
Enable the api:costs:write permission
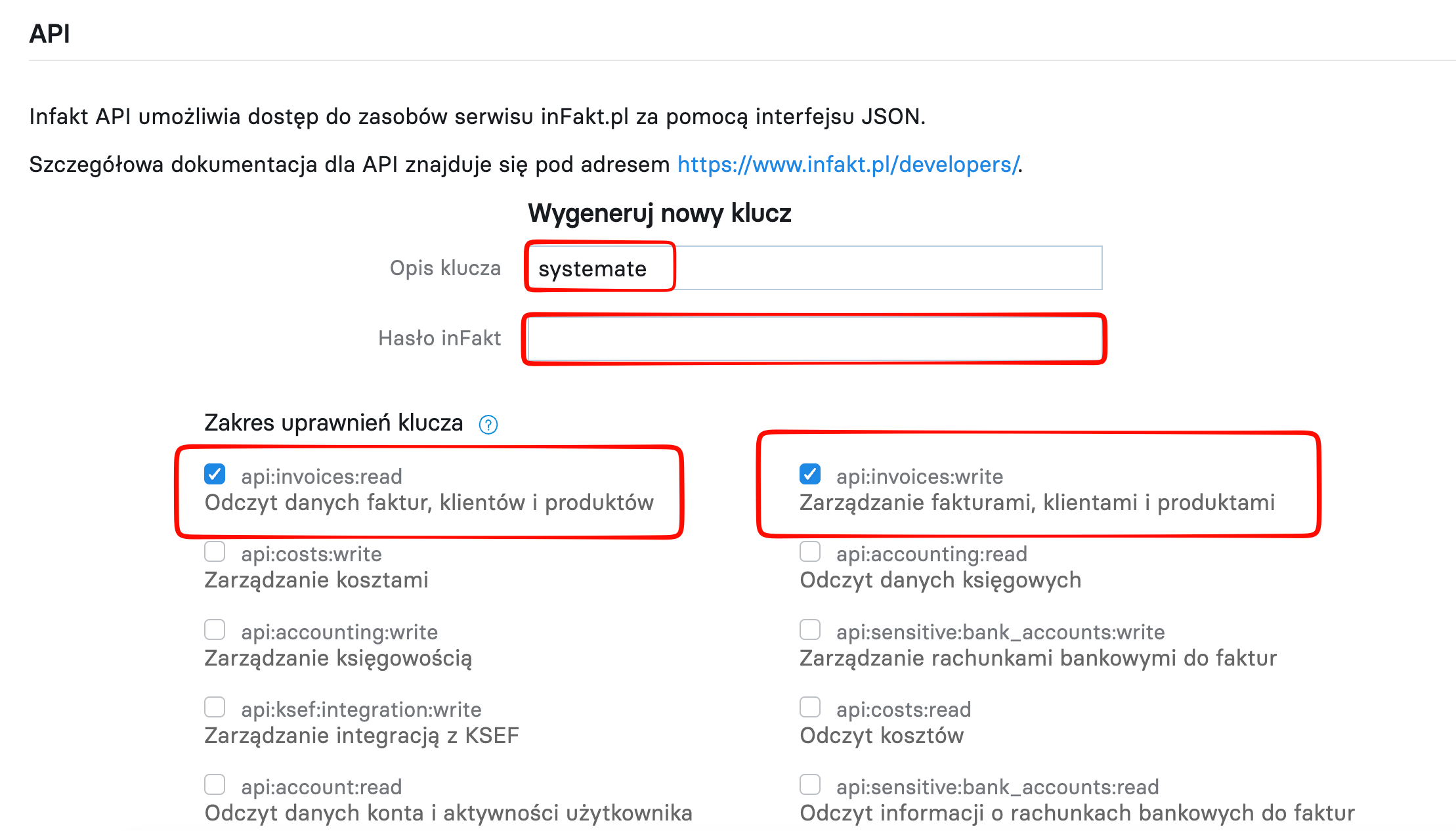[215, 552]
